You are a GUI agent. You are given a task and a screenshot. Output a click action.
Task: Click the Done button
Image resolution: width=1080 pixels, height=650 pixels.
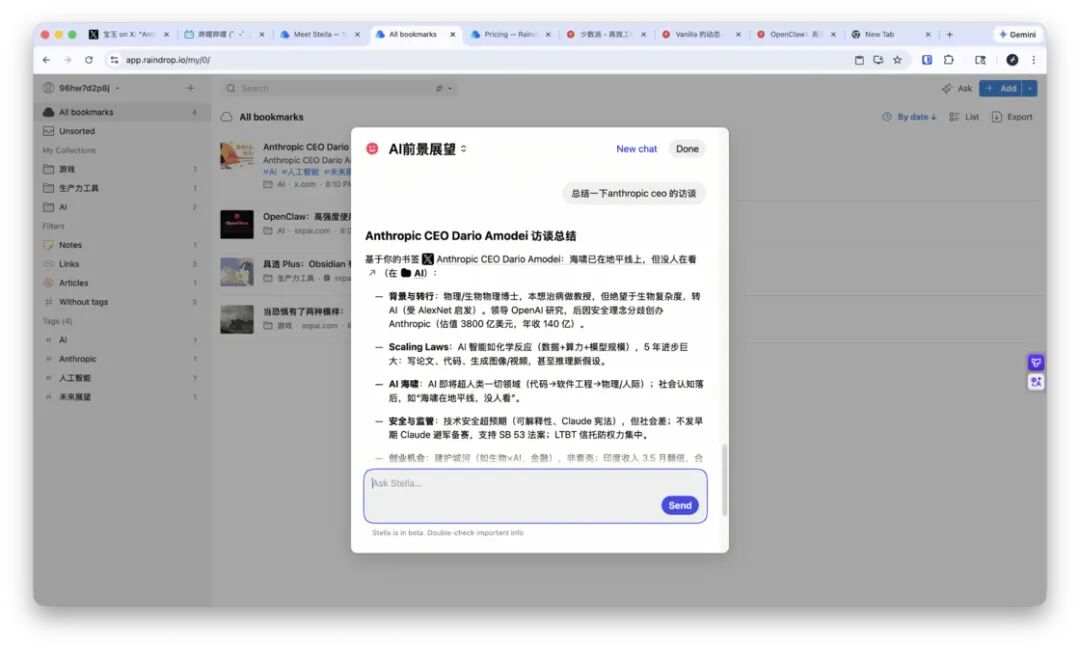click(687, 149)
